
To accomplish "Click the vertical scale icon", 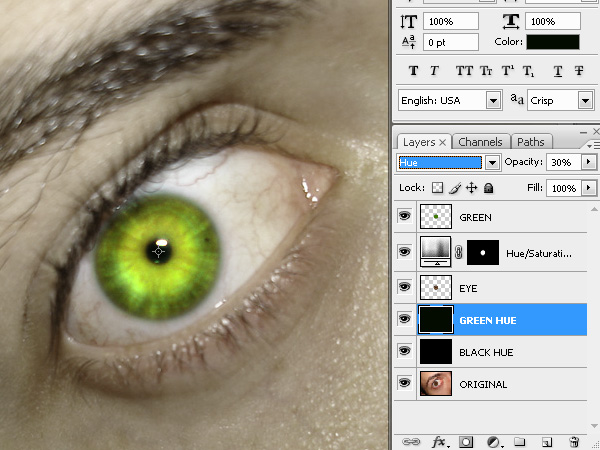I will click(408, 21).
